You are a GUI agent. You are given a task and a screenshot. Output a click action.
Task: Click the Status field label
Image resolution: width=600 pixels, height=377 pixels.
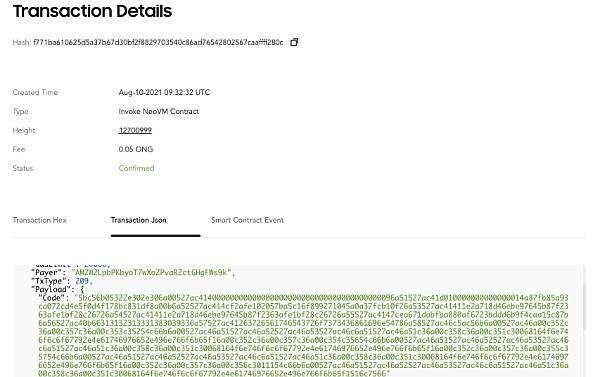point(23,168)
